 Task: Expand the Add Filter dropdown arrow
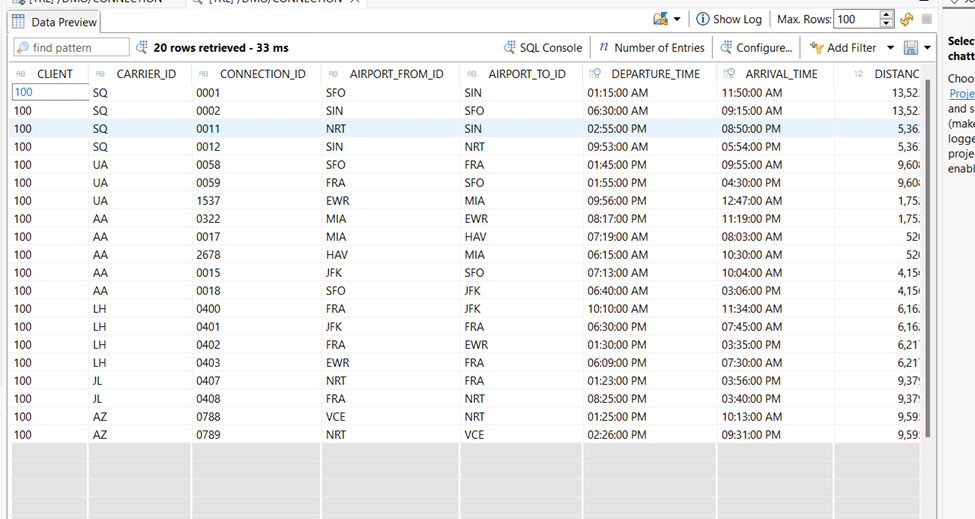click(x=890, y=47)
